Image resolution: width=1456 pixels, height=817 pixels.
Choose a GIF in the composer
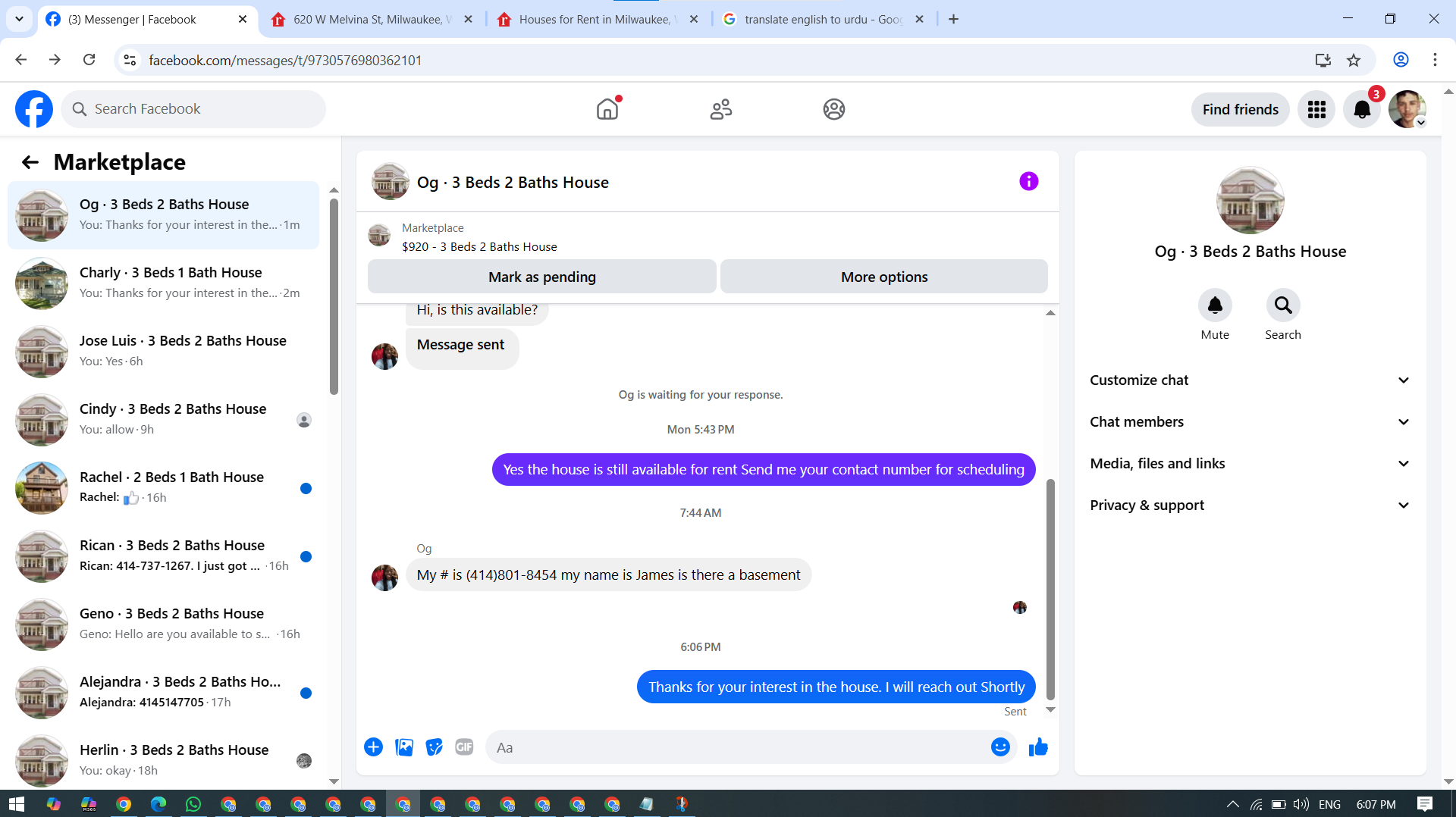point(464,747)
